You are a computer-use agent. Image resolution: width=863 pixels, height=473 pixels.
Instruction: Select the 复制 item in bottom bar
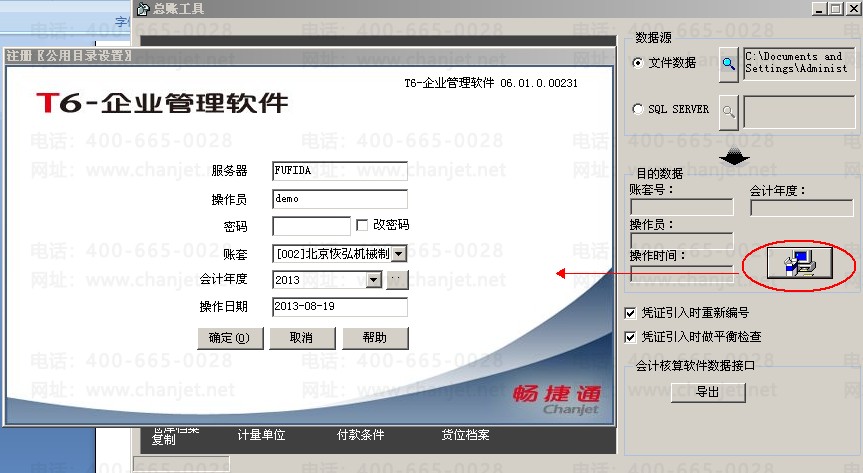(x=163, y=439)
